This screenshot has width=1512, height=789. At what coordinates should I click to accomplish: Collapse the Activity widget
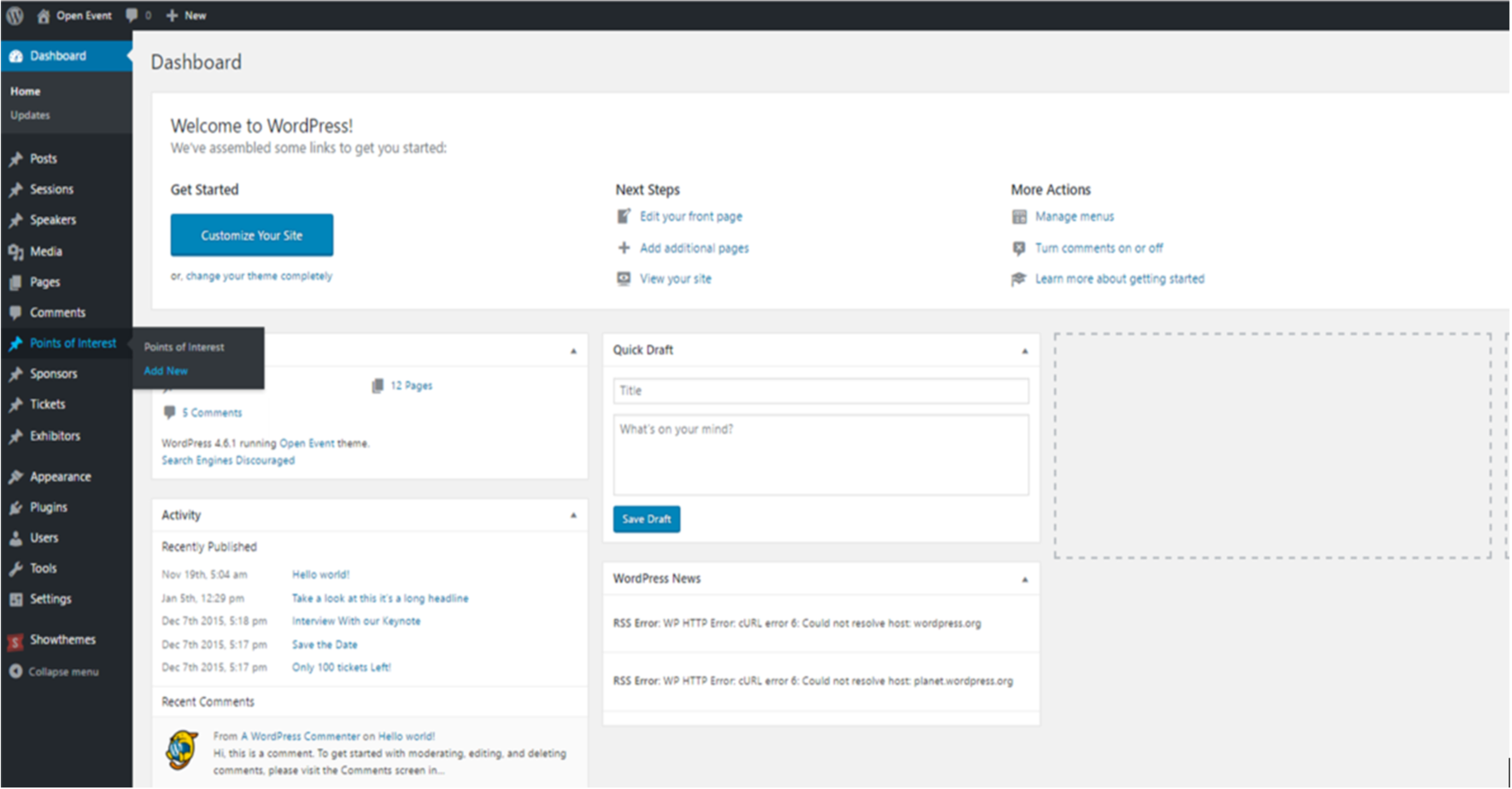pyautogui.click(x=573, y=516)
